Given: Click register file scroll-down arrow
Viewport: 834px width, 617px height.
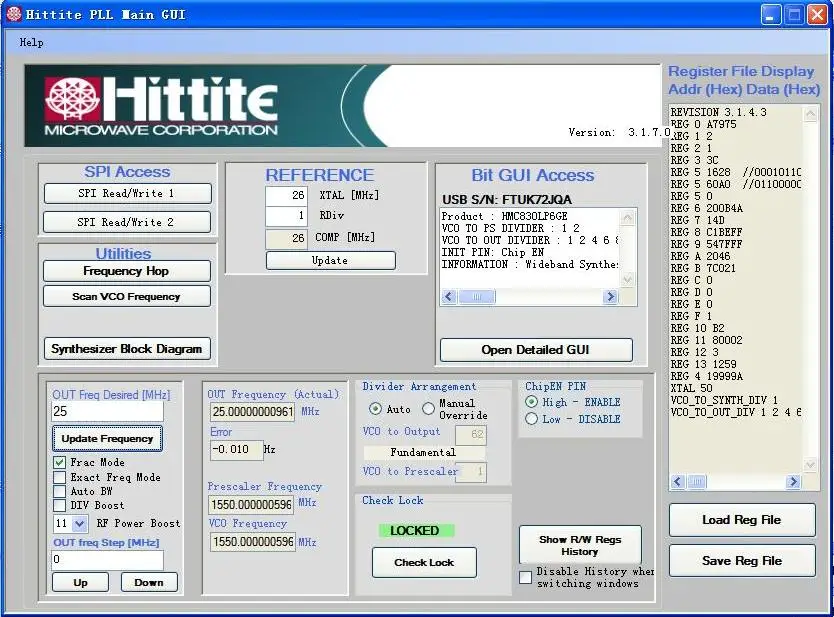Looking at the screenshot, I should point(810,465).
